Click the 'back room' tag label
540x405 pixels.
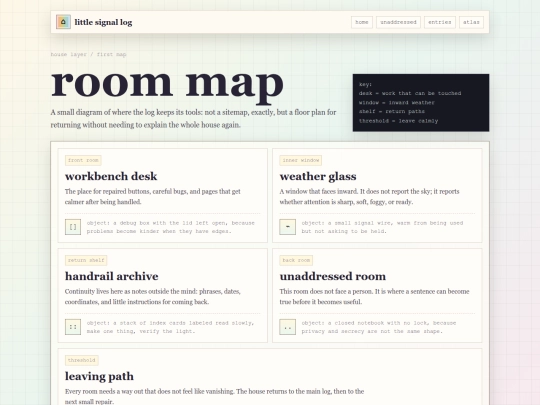tap(296, 260)
